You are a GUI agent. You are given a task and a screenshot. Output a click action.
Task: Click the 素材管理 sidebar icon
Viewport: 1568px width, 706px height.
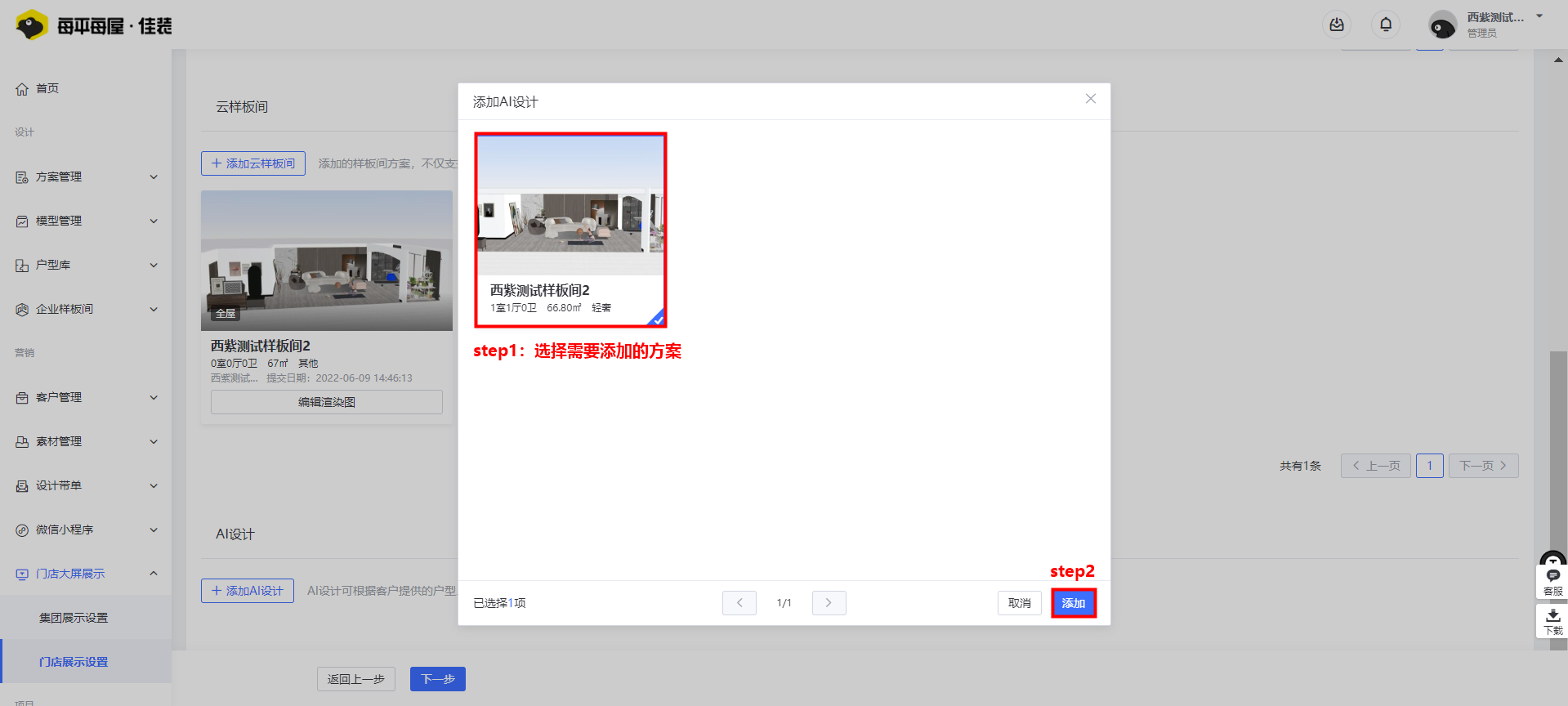tap(22, 441)
